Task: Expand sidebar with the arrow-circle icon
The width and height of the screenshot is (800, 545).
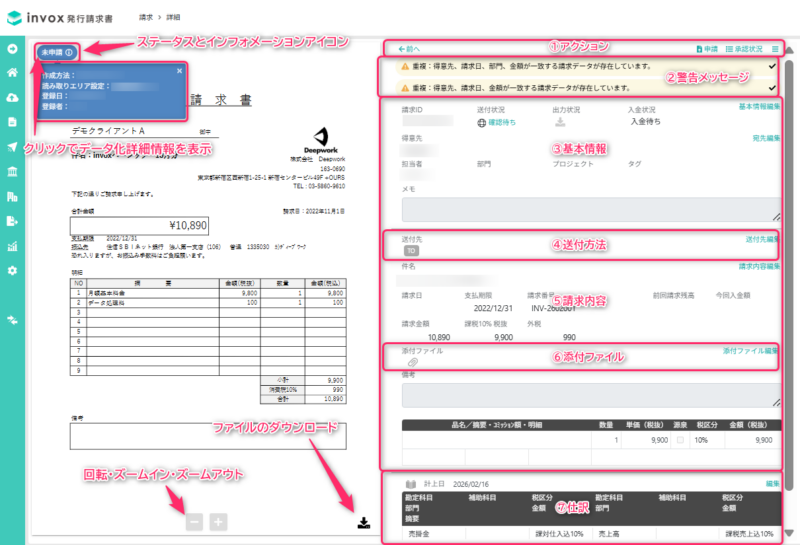Action: pyautogui.click(x=12, y=48)
